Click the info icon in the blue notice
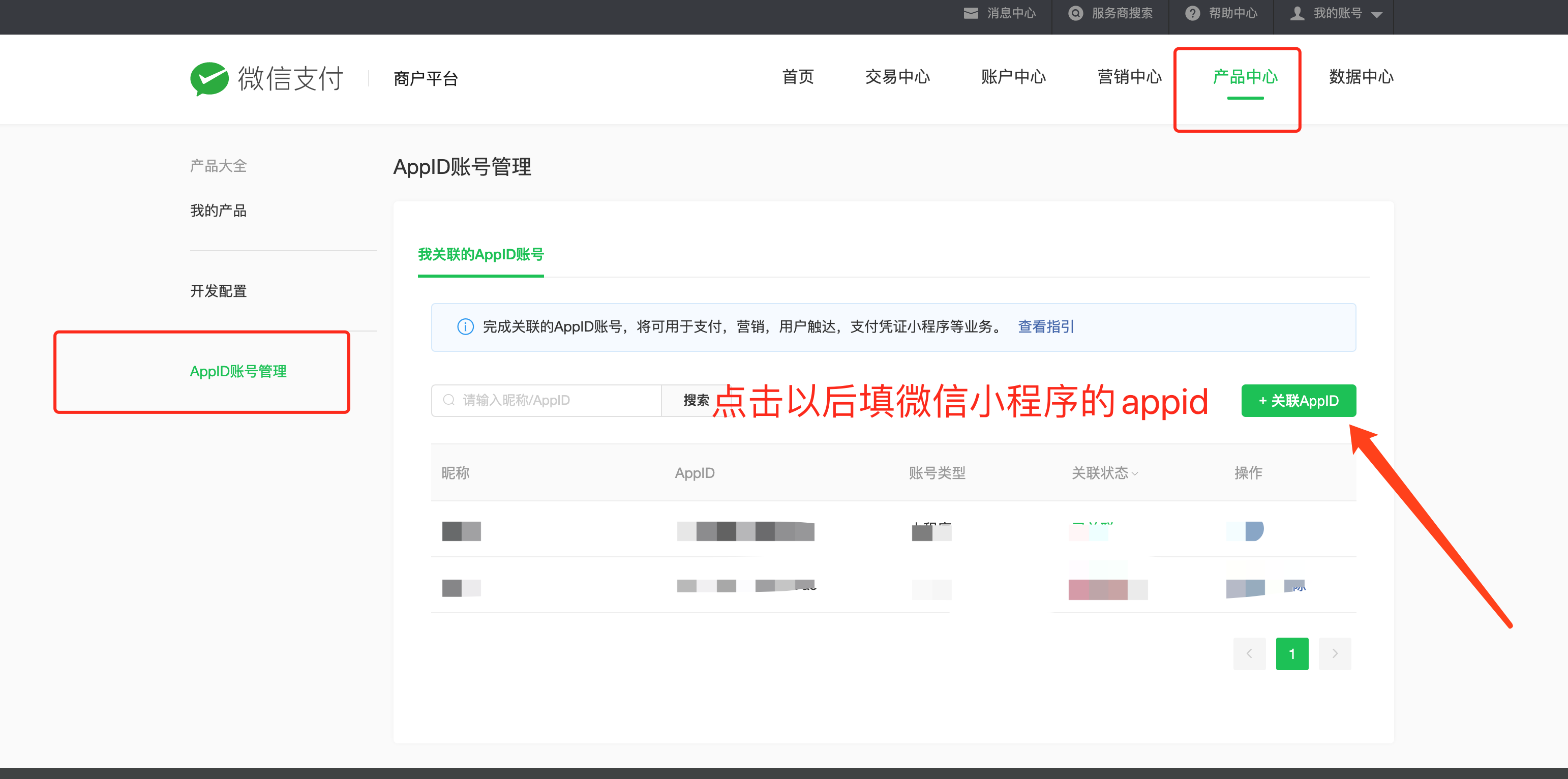The height and width of the screenshot is (779, 1568). point(465,327)
